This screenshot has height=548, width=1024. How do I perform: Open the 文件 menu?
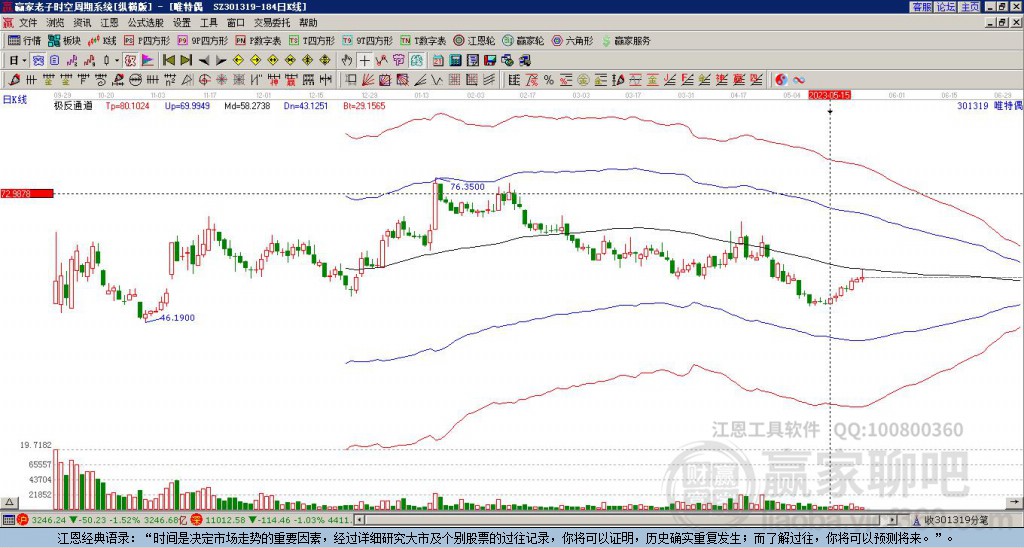click(28, 23)
